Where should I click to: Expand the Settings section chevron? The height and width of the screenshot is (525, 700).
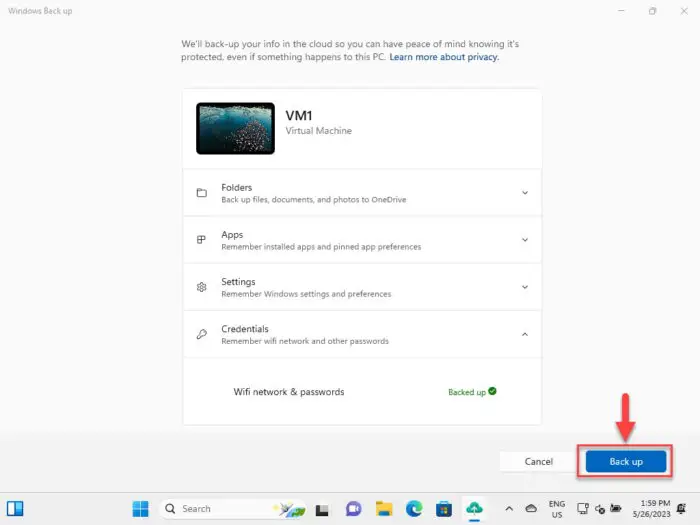click(x=525, y=287)
